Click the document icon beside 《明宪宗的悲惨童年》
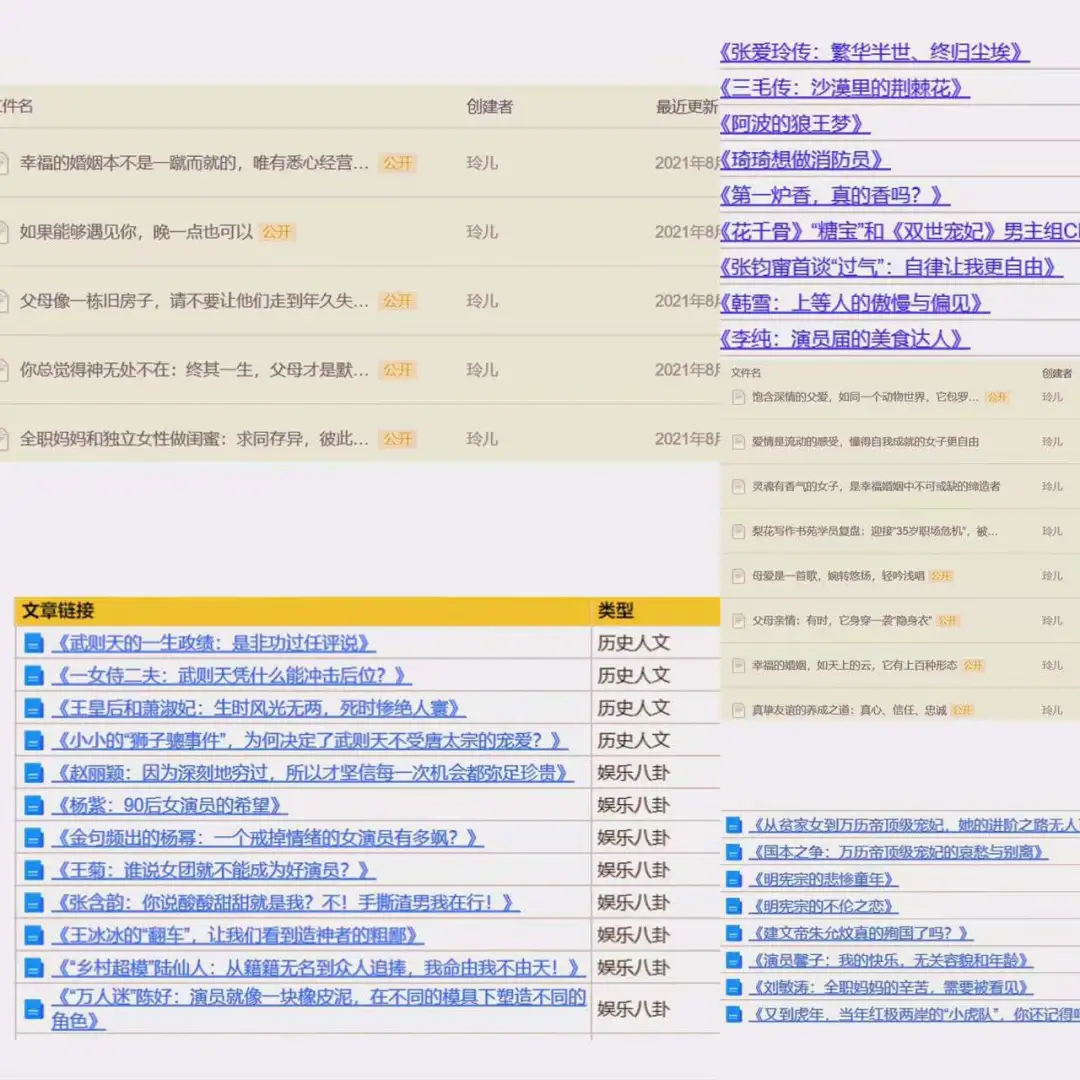The height and width of the screenshot is (1080, 1080). 734,880
